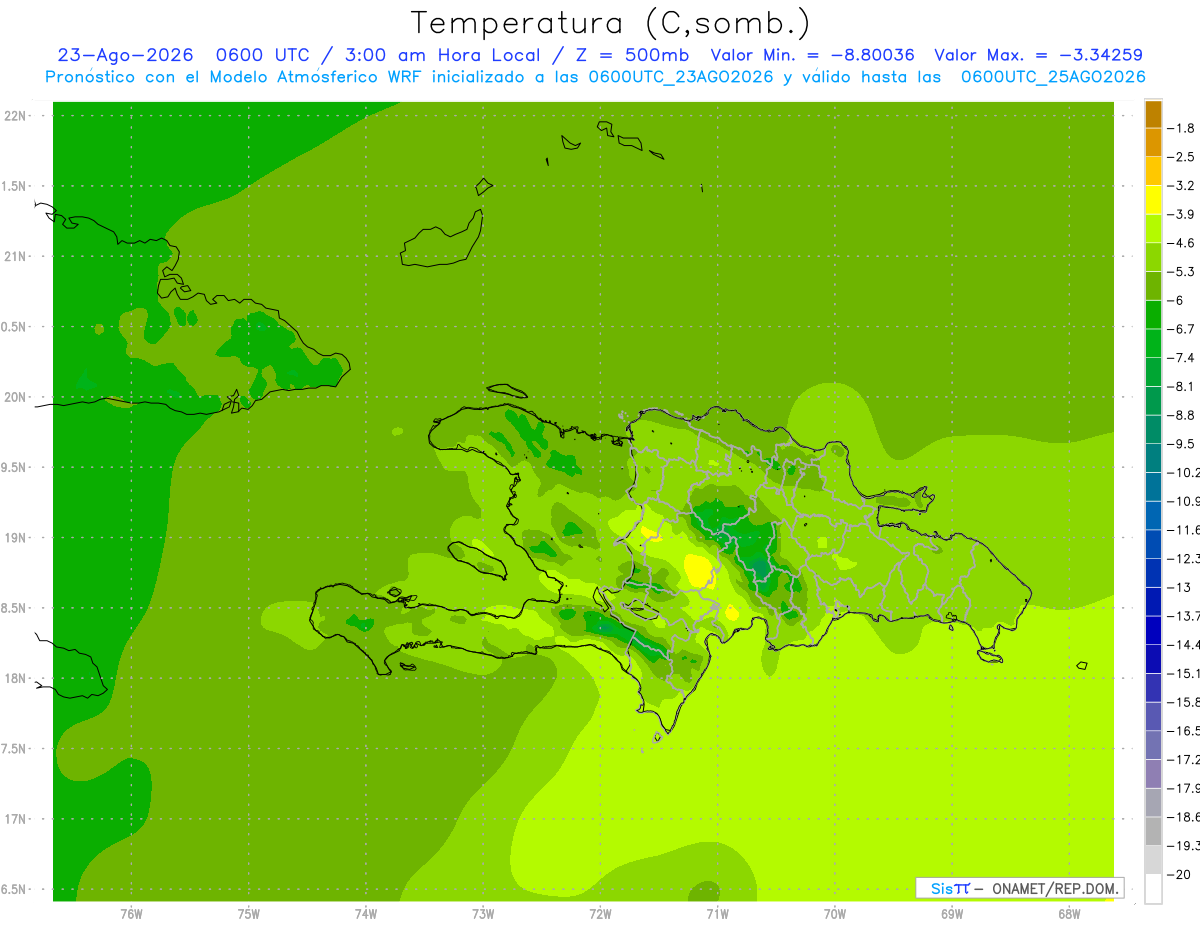This screenshot has height=927, width=1200.
Task: Click the blue 'Sis' logo text
Action: 941,888
